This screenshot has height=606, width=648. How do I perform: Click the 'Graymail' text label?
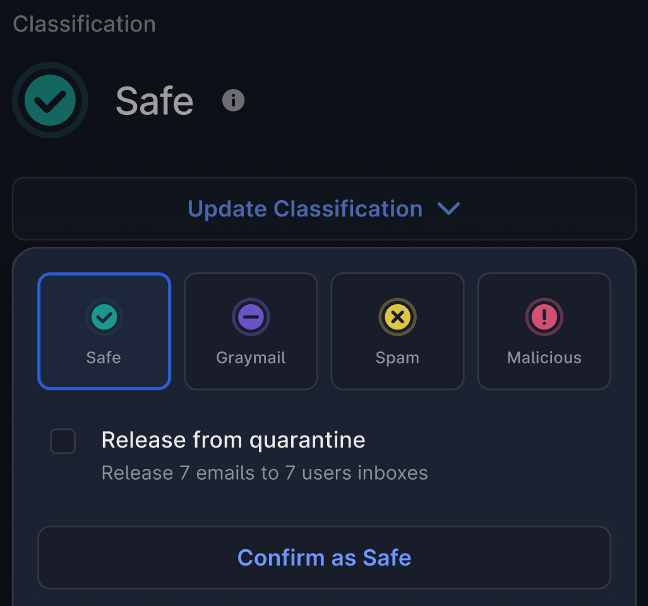click(251, 358)
